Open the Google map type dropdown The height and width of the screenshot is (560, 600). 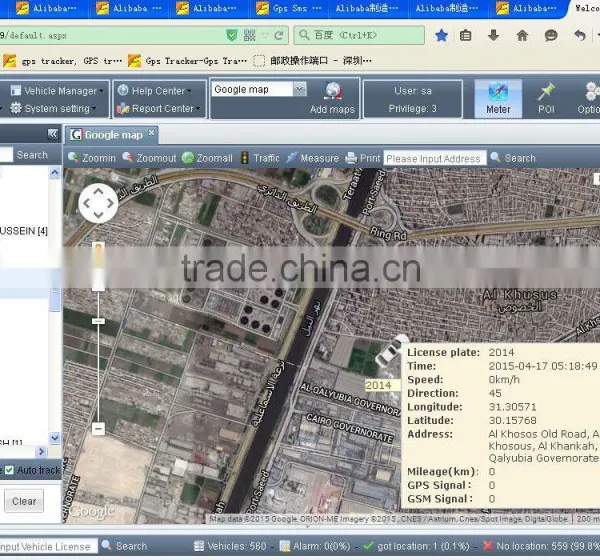(x=300, y=89)
